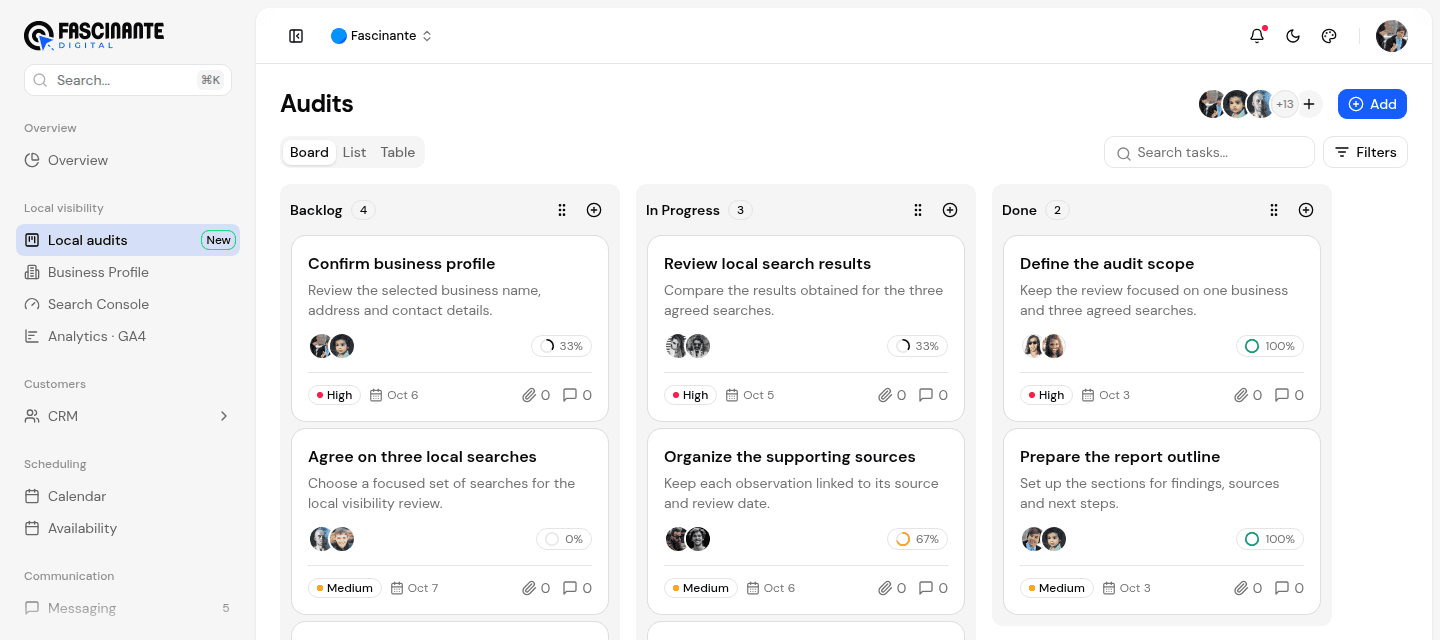The height and width of the screenshot is (640, 1440).
Task: Click the Fascinante Digital logo
Action: click(x=94, y=35)
